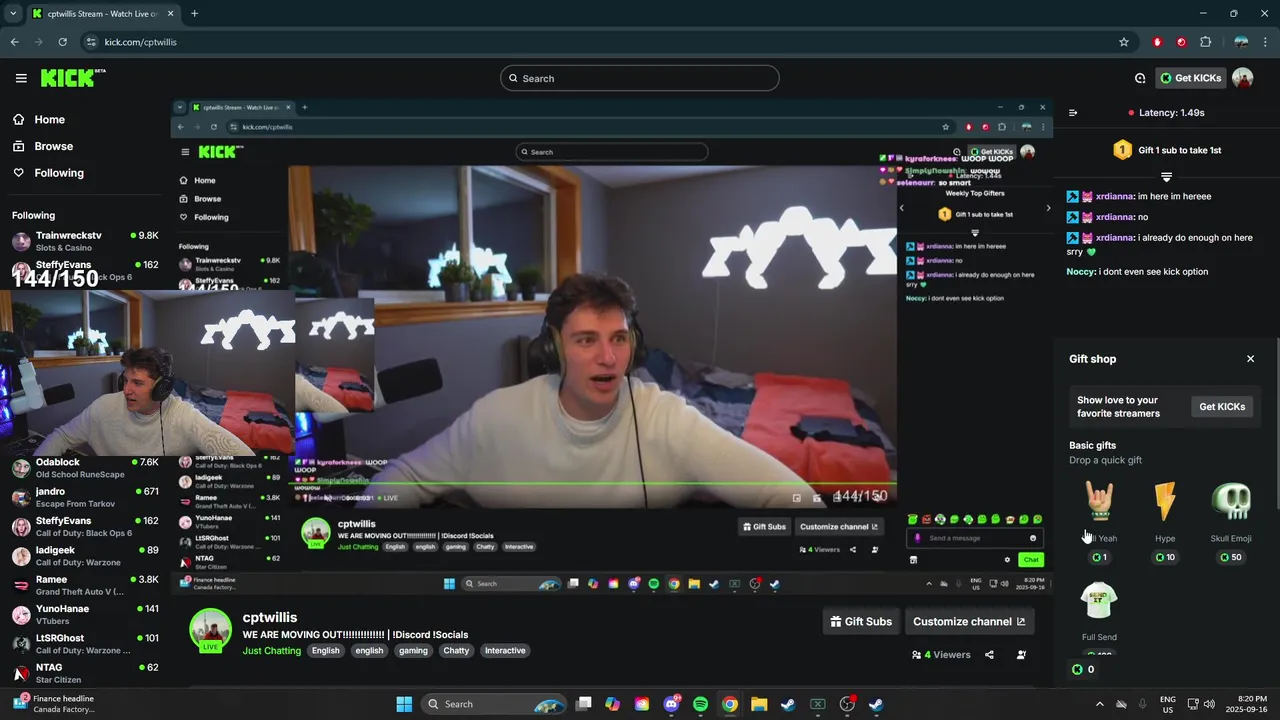The image size is (1280, 720).
Task: Click the browser address bar
Action: pyautogui.click(x=600, y=42)
